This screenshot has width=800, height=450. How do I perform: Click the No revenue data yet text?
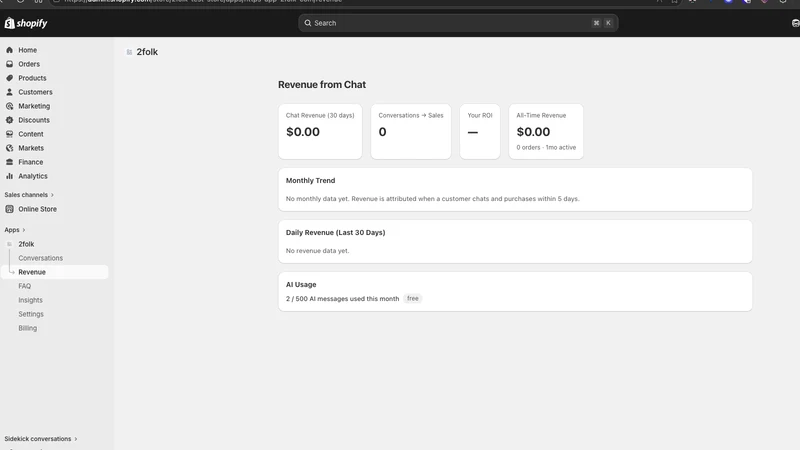pos(317,251)
